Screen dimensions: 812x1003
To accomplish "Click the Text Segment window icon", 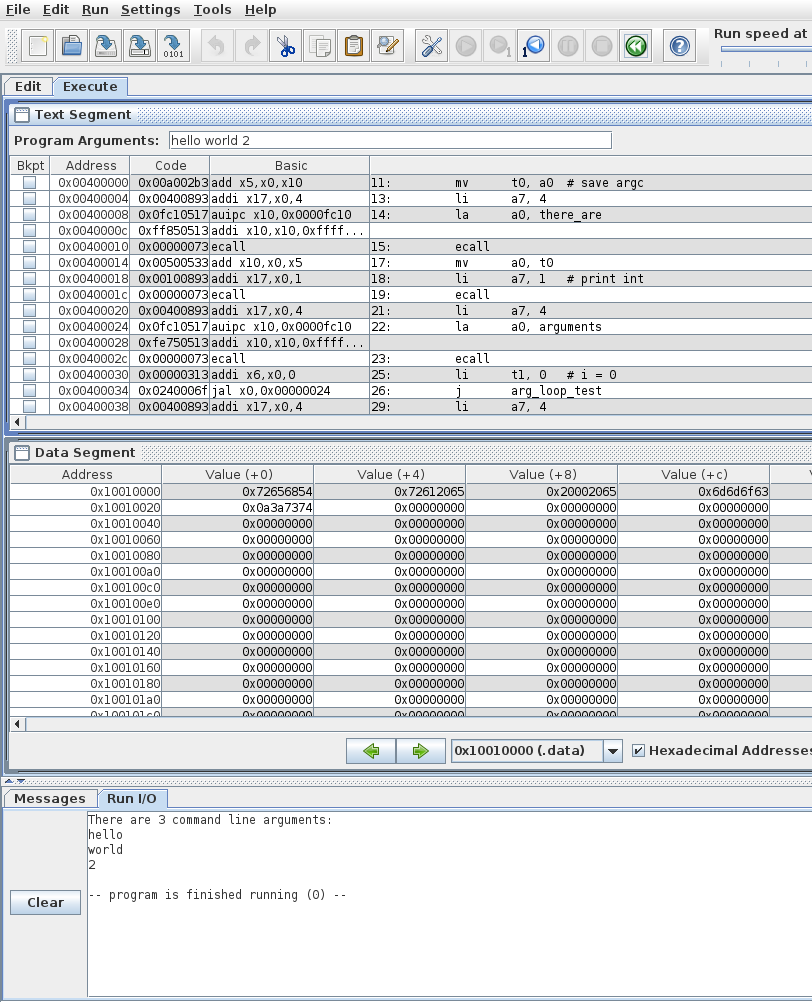I will point(22,115).
